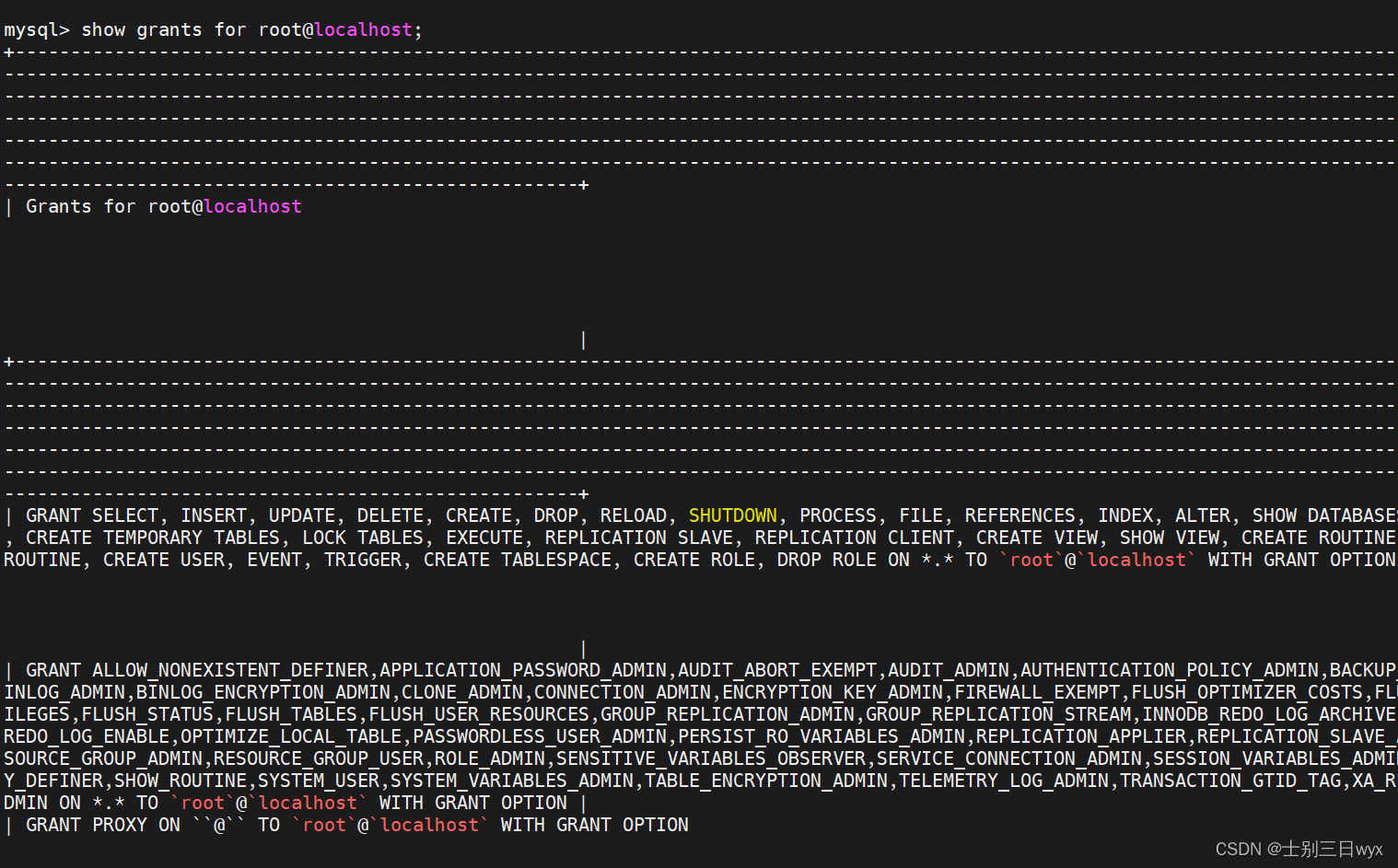The height and width of the screenshot is (868, 1398).
Task: Click 'OPTIMIZE_LOCAL_TABLE' privilege text
Action: point(291,737)
